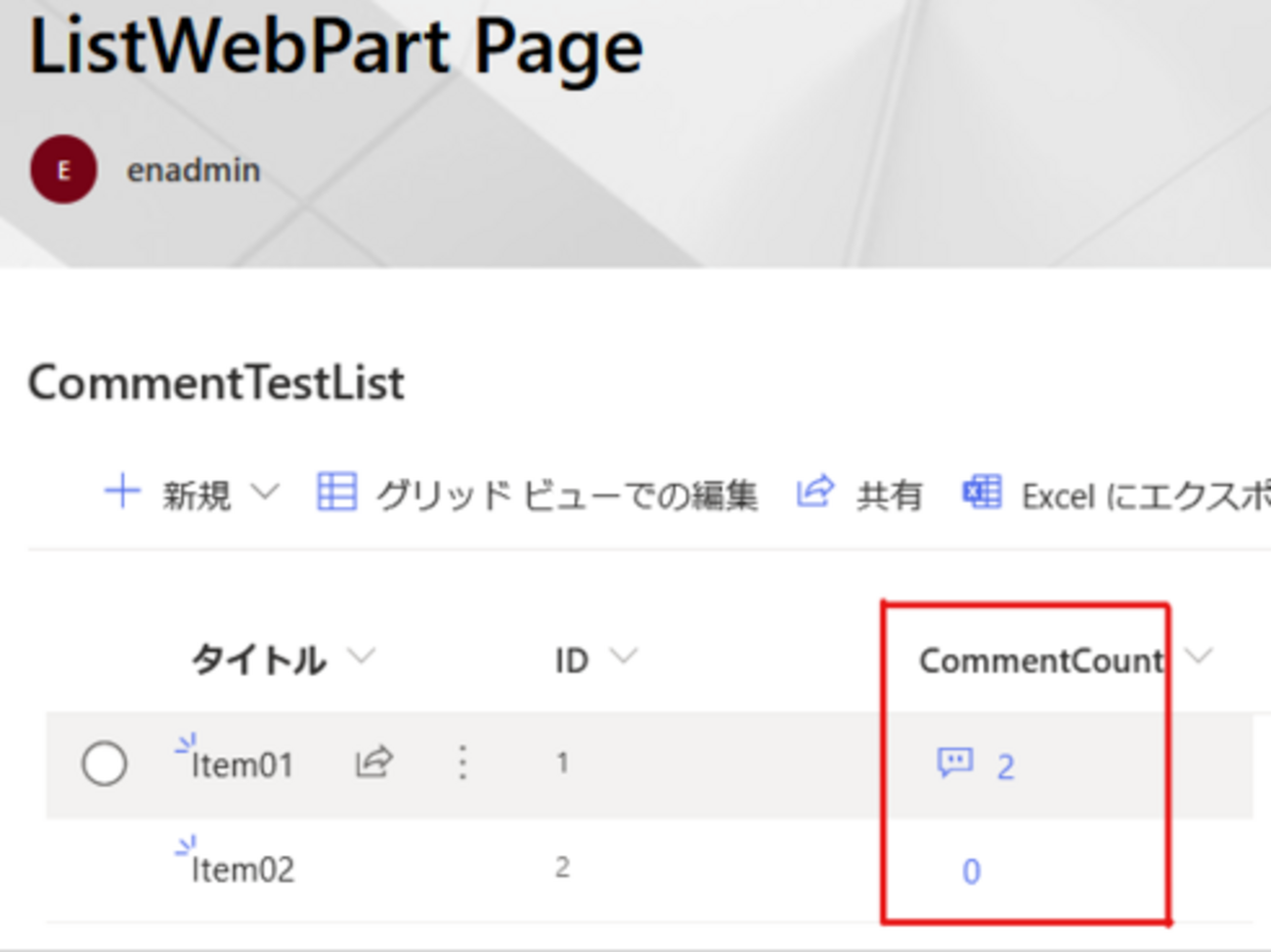Click the grid view icon beside グリッド ビューでの編集
Viewport: 1271px width, 952px height.
pos(336,493)
